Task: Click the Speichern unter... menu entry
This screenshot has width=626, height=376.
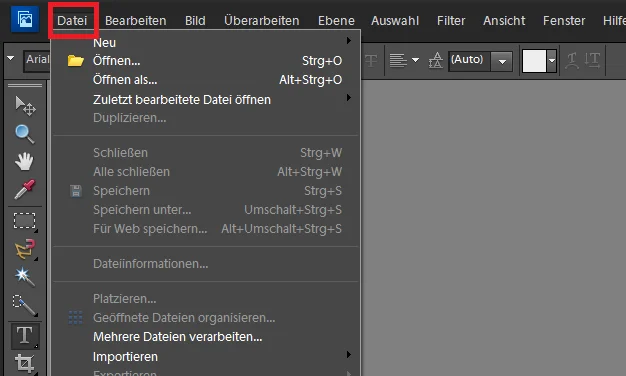Action: coord(206,210)
